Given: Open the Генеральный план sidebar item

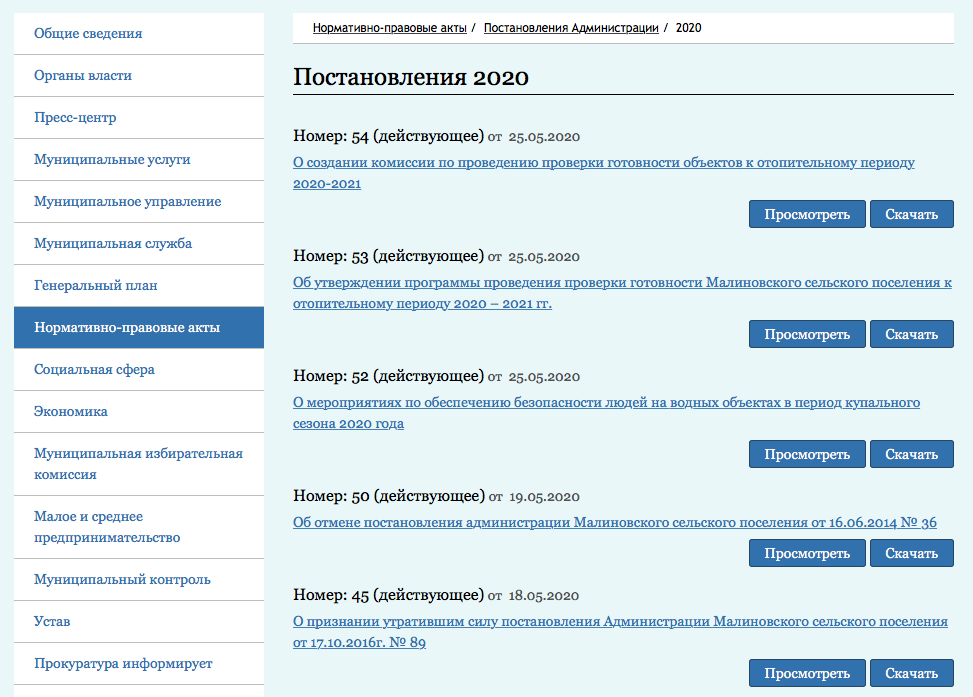Looking at the screenshot, I should point(139,286).
